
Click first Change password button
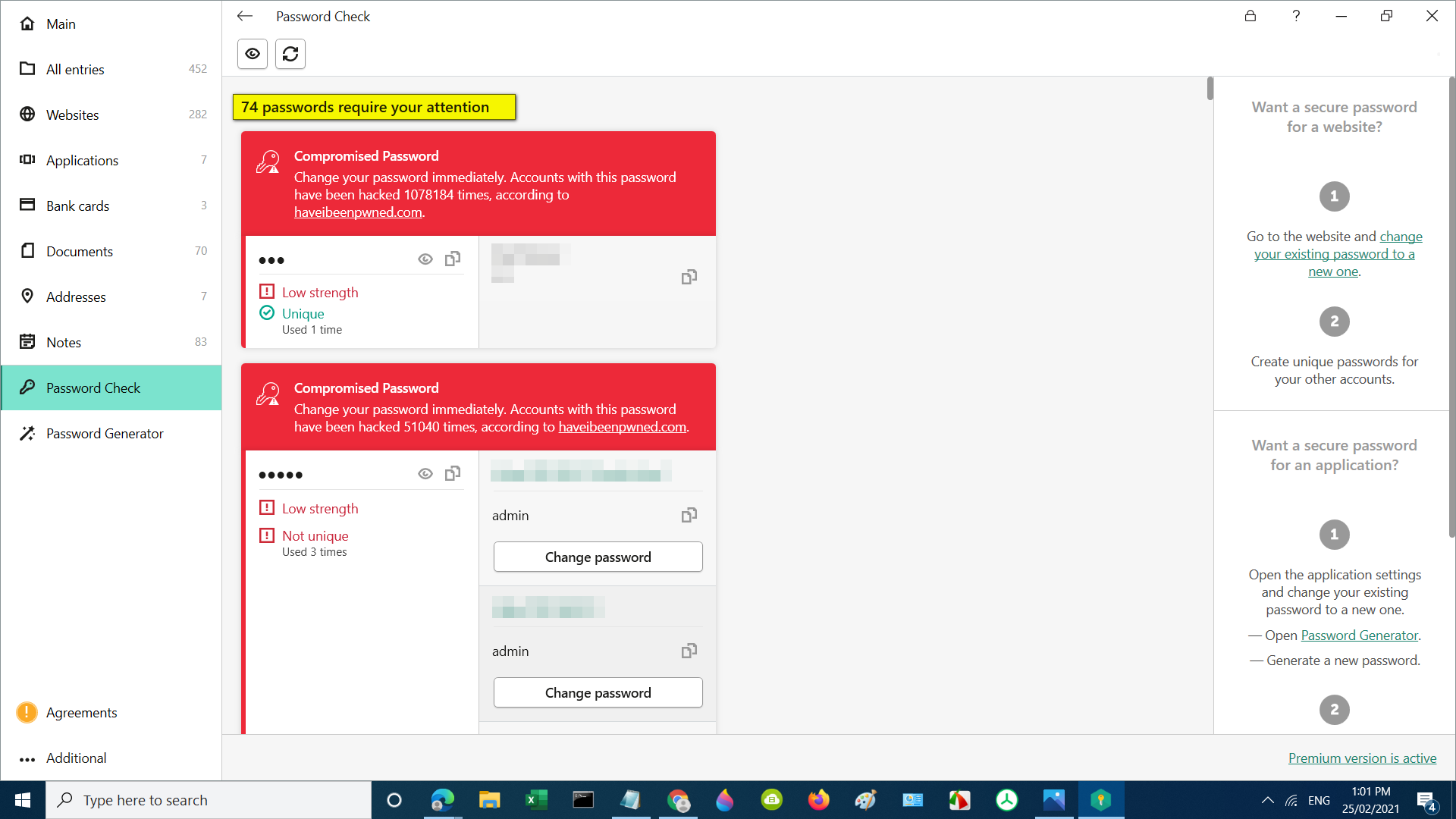tap(598, 557)
